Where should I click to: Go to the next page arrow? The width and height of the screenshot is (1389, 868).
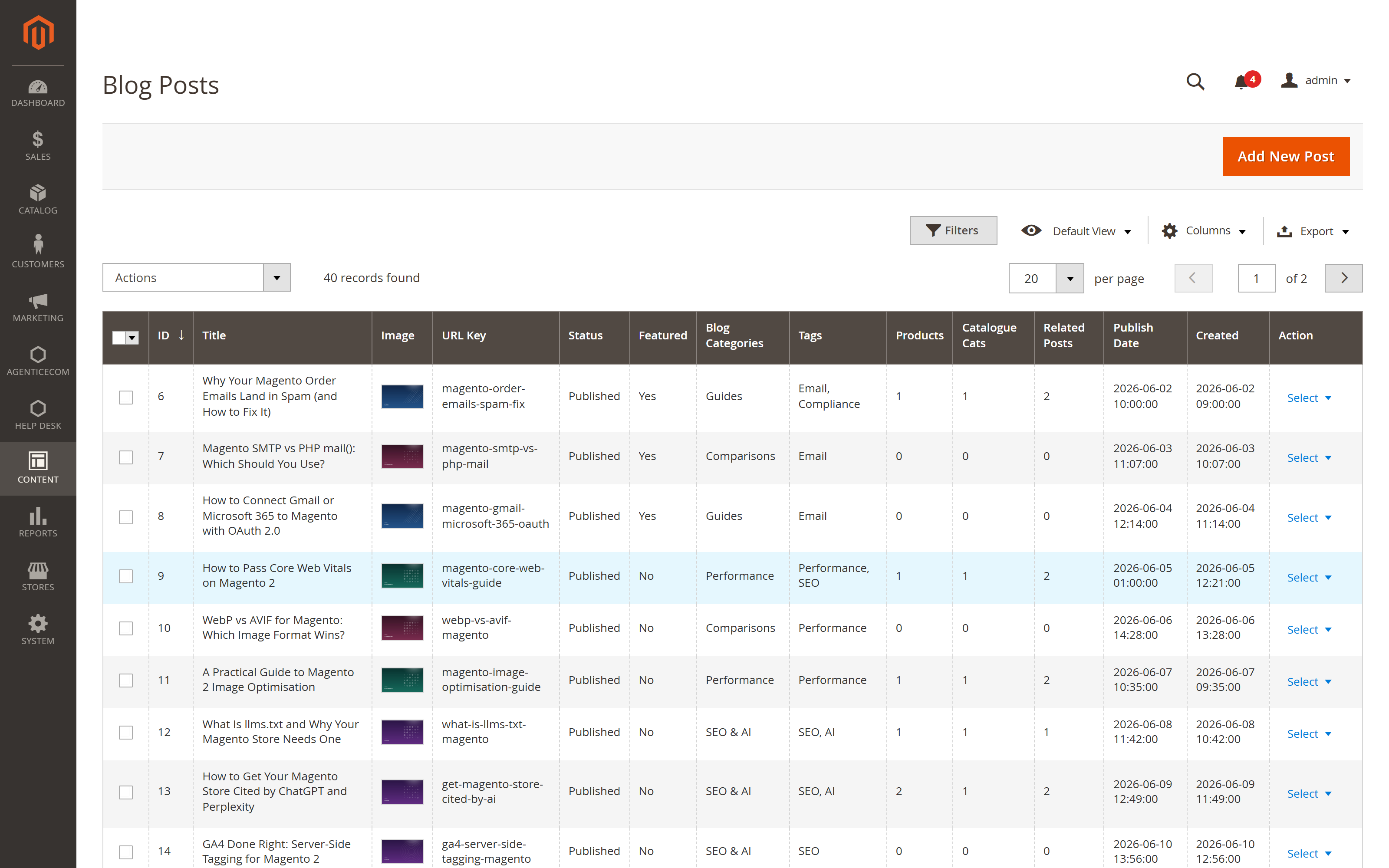(1343, 279)
